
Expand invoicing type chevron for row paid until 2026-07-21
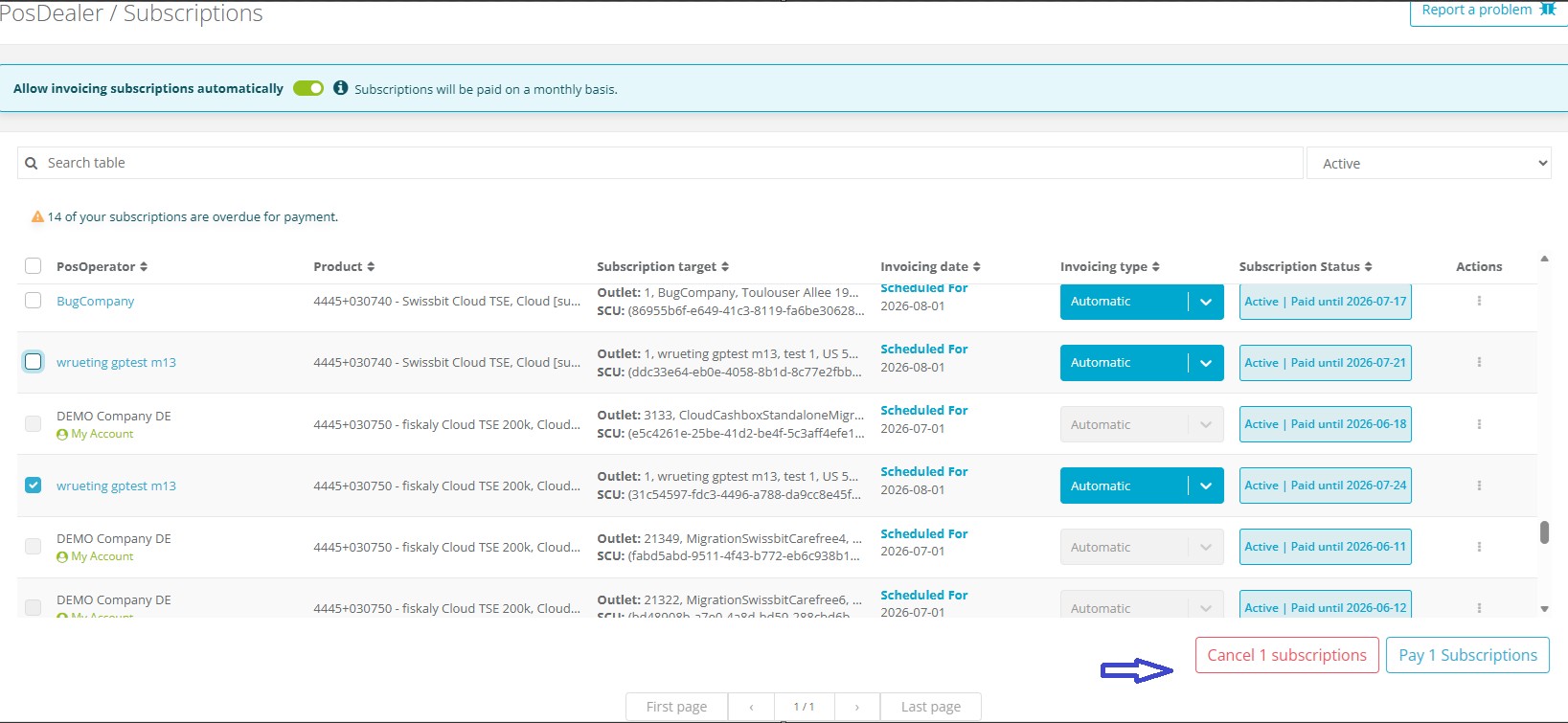click(1206, 363)
